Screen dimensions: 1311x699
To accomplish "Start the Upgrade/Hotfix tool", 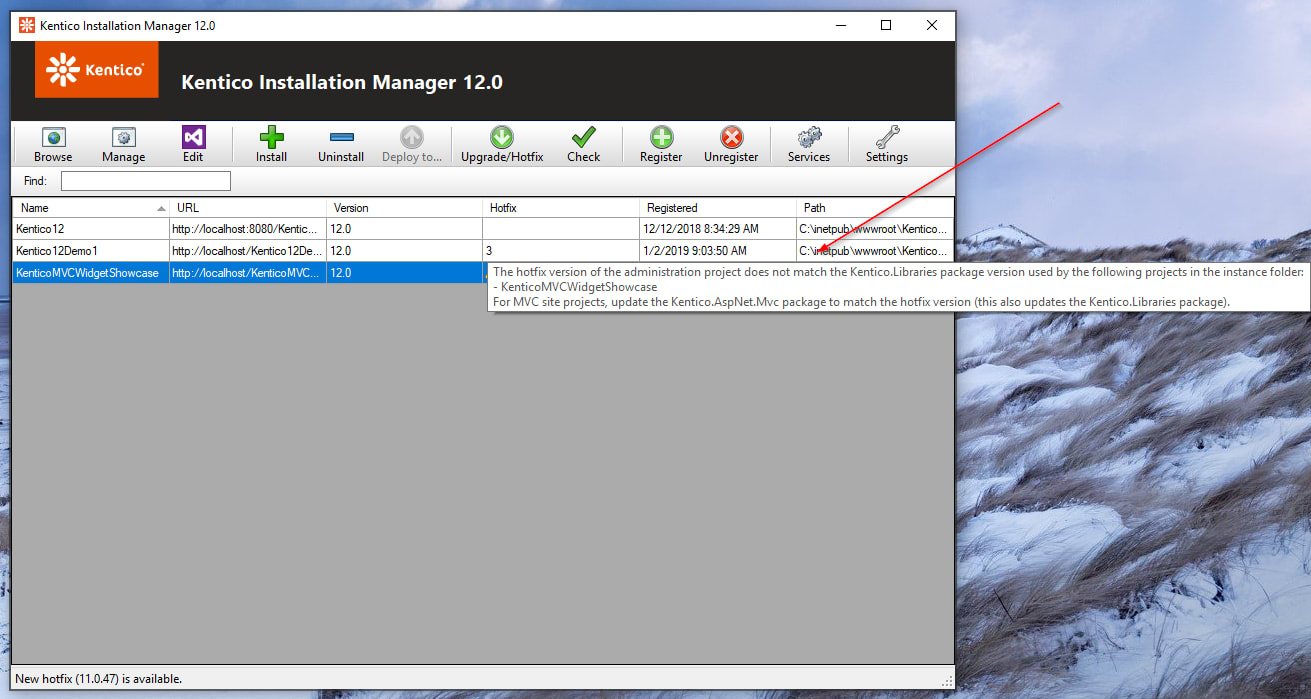I will click(502, 145).
